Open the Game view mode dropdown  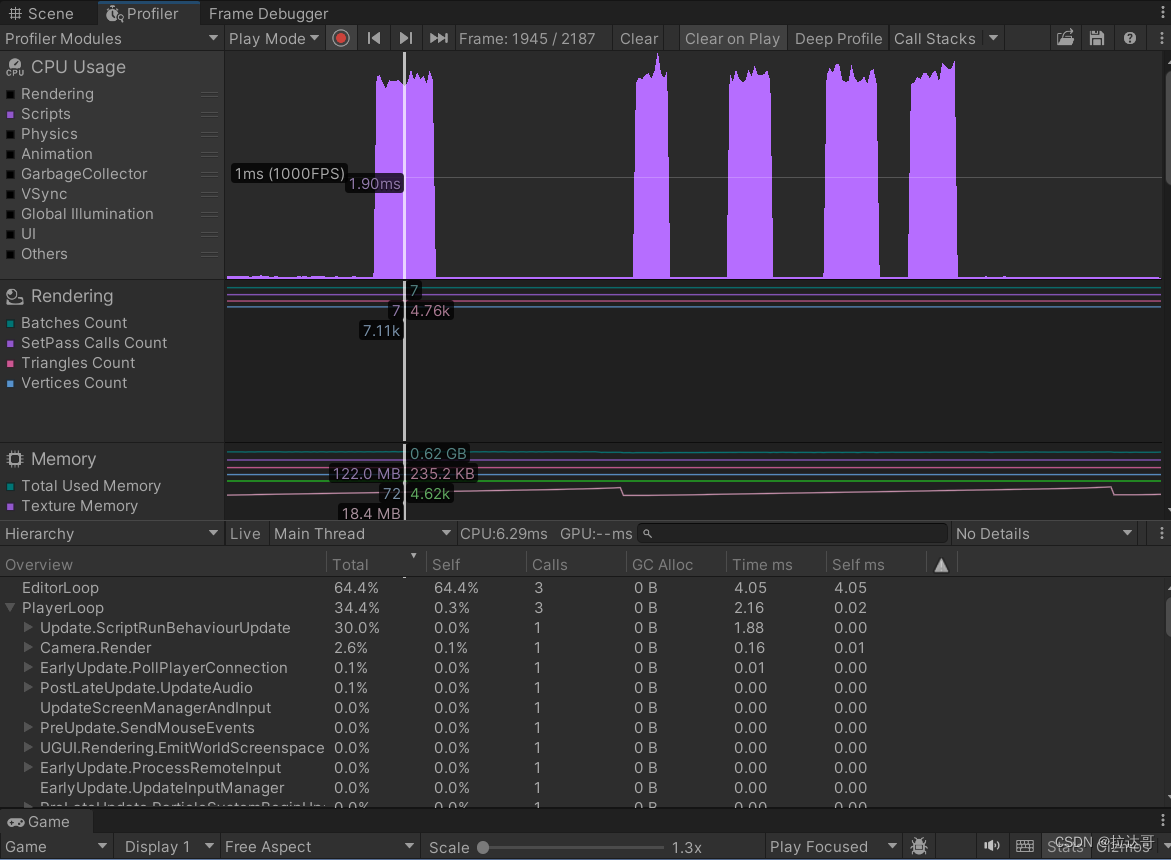(56, 847)
